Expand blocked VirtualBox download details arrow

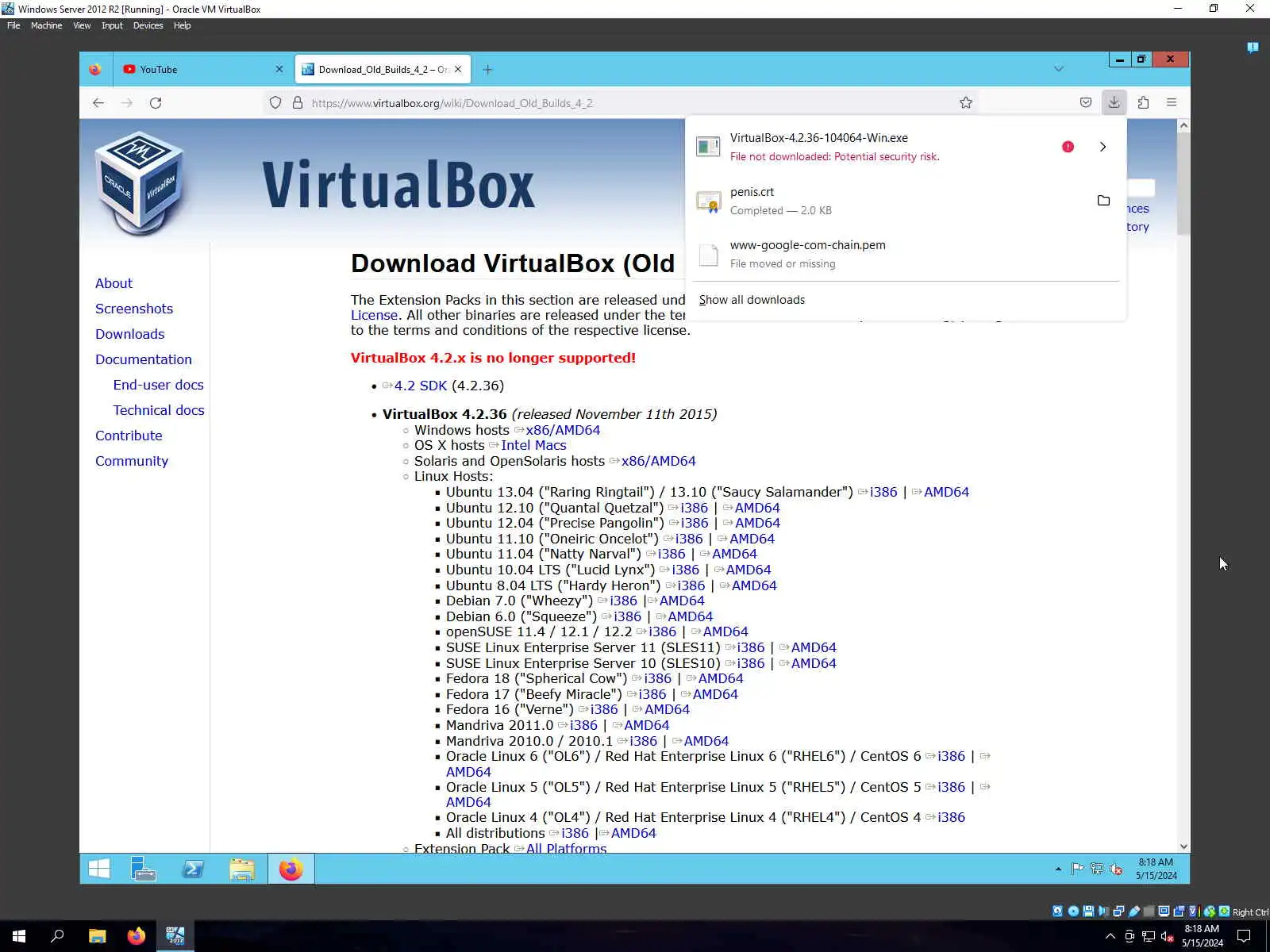coord(1103,147)
